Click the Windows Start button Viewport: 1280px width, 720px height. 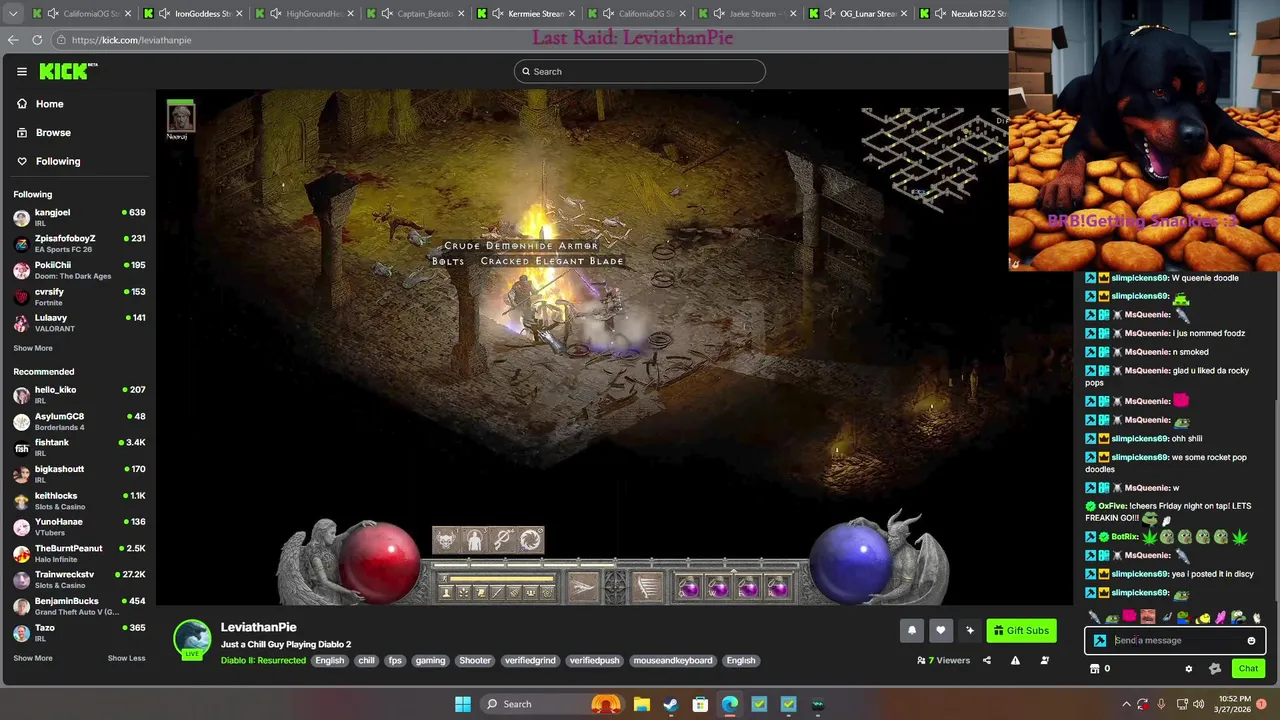[462, 704]
